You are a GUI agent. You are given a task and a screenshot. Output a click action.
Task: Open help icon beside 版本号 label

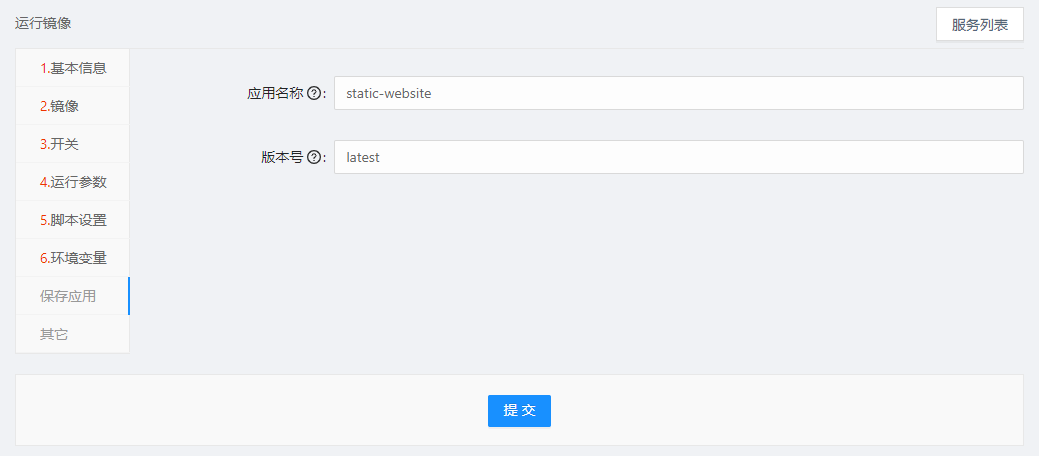[x=314, y=157]
